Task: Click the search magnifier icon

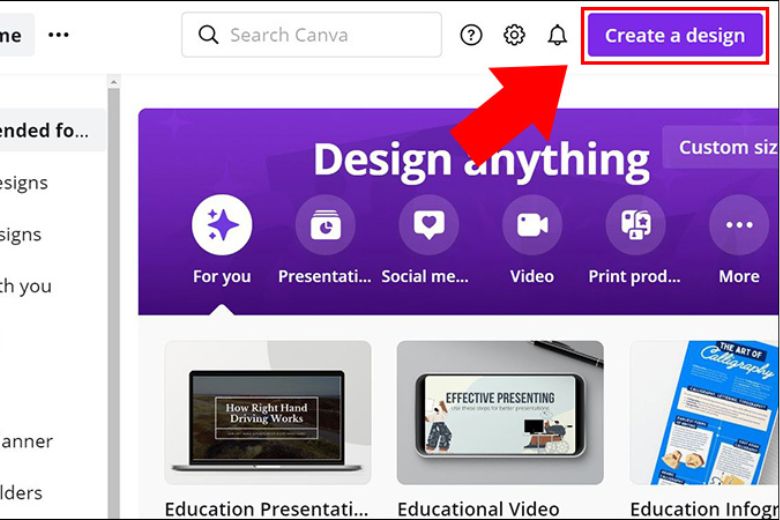Action: (208, 35)
